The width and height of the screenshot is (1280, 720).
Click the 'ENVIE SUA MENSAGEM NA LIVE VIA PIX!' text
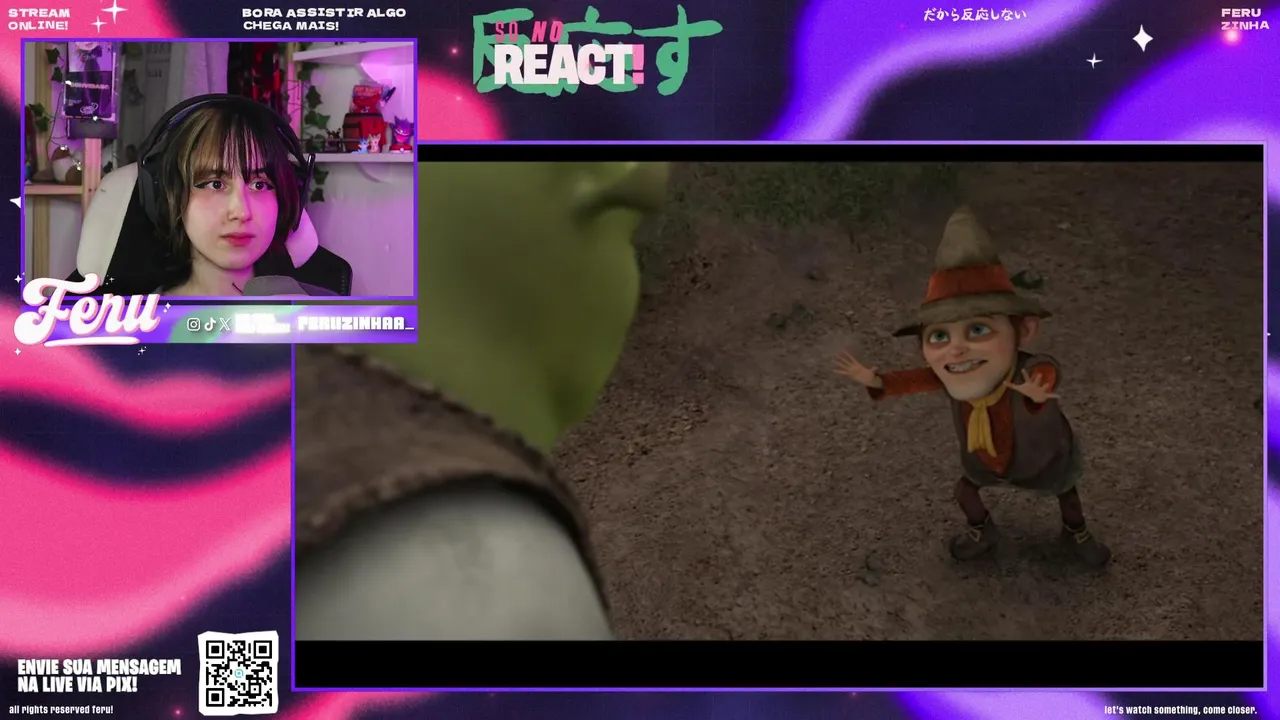click(99, 676)
